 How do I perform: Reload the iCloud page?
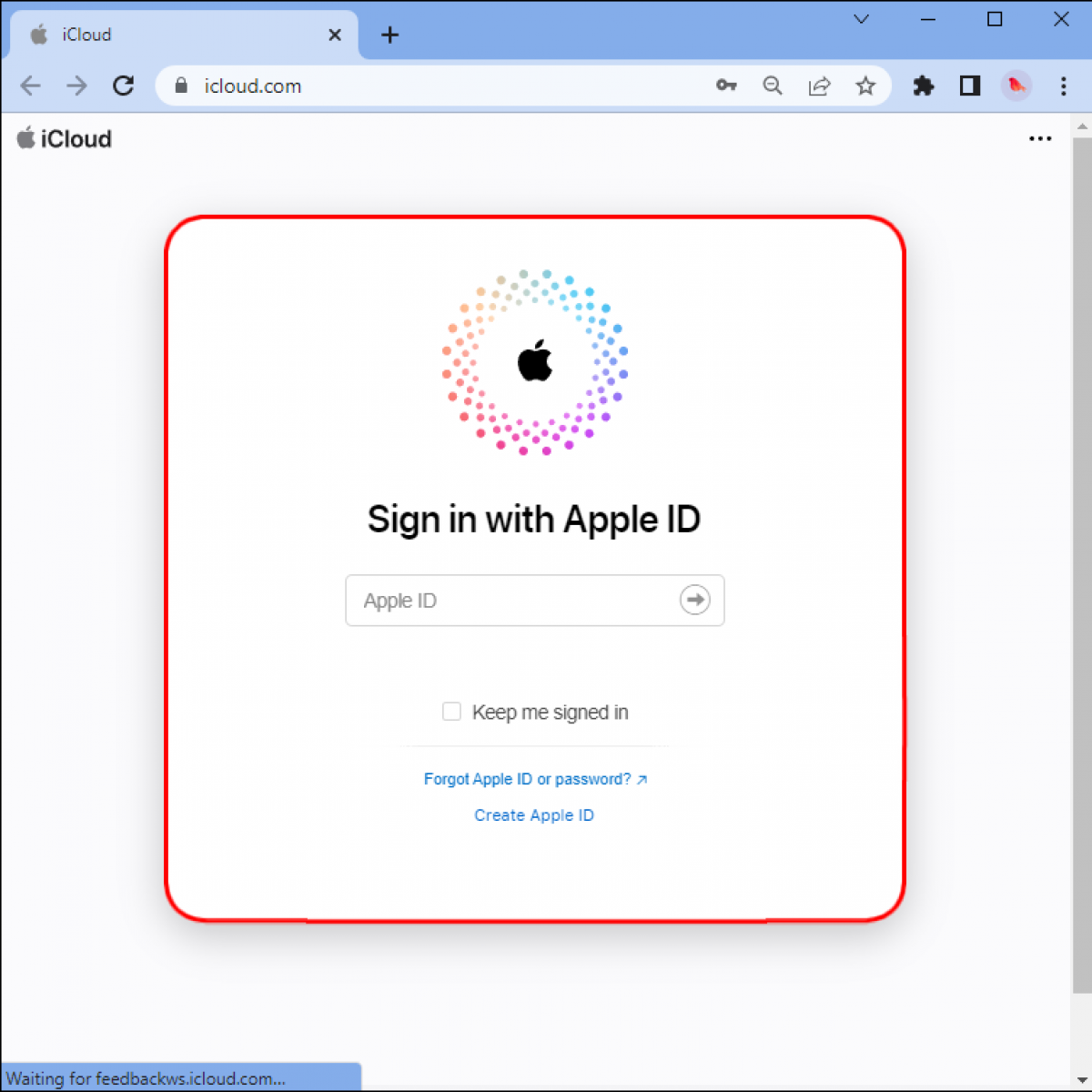pyautogui.click(x=124, y=86)
